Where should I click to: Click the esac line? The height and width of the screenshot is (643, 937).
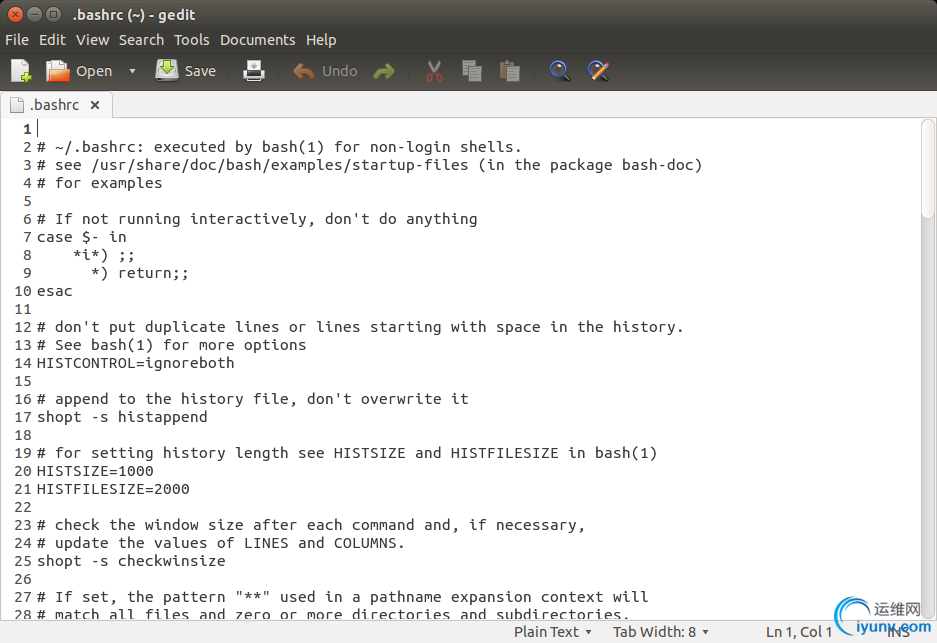click(x=54, y=291)
